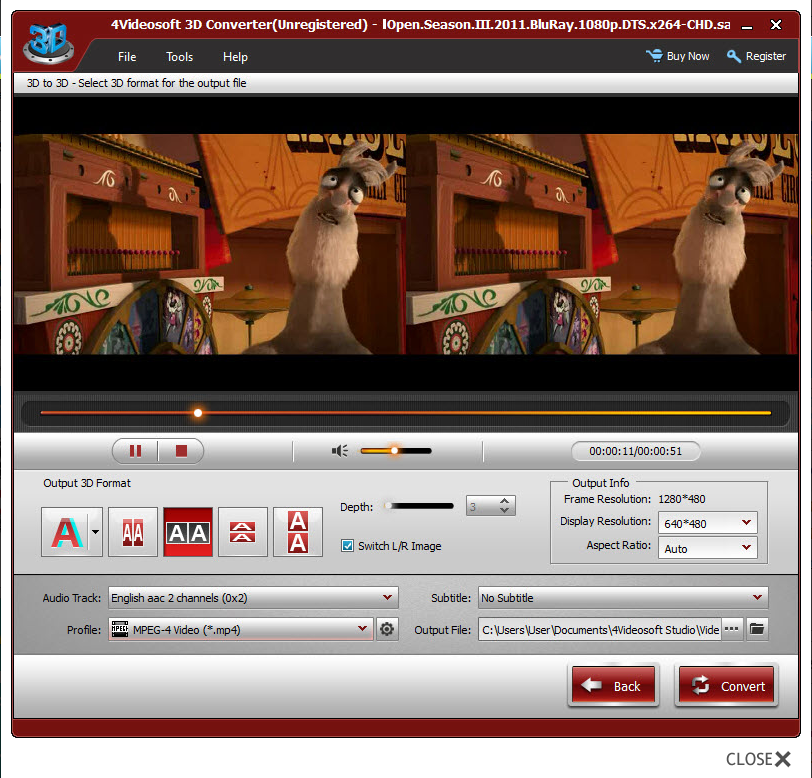Open the Profile format dropdown
This screenshot has height=778, width=812.
(x=241, y=629)
